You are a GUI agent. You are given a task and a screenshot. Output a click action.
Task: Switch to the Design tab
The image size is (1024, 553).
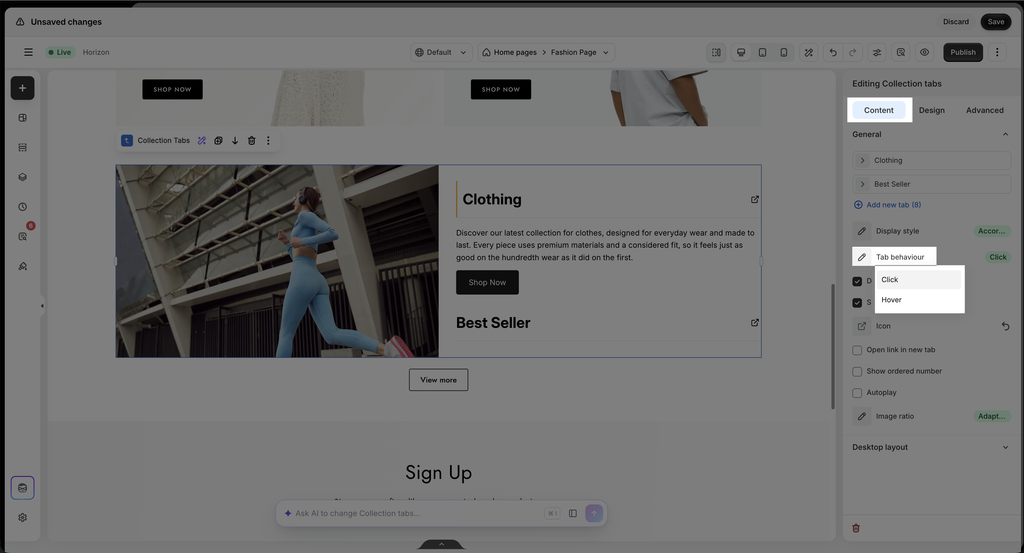click(931, 110)
